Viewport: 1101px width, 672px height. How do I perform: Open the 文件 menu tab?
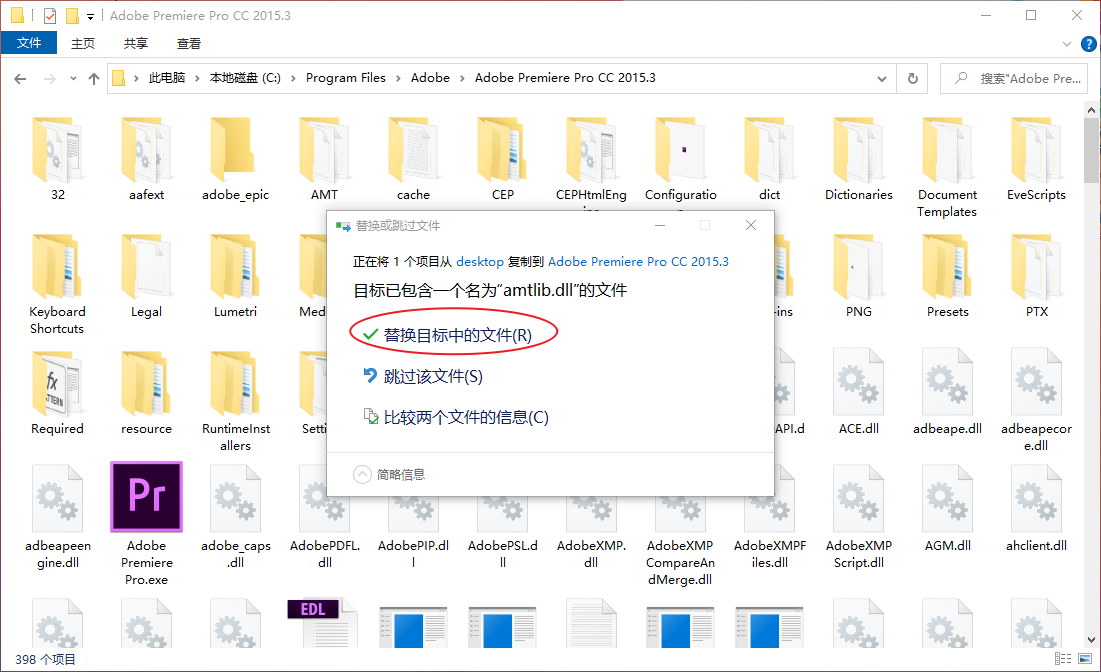pos(29,43)
